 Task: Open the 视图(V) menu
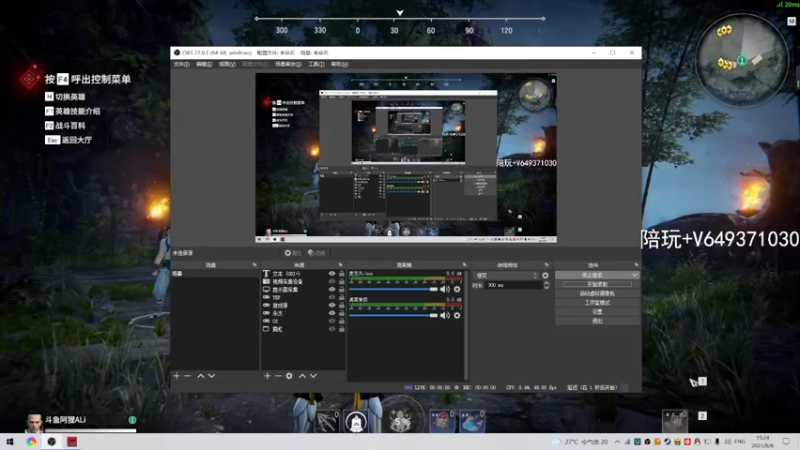tap(227, 64)
